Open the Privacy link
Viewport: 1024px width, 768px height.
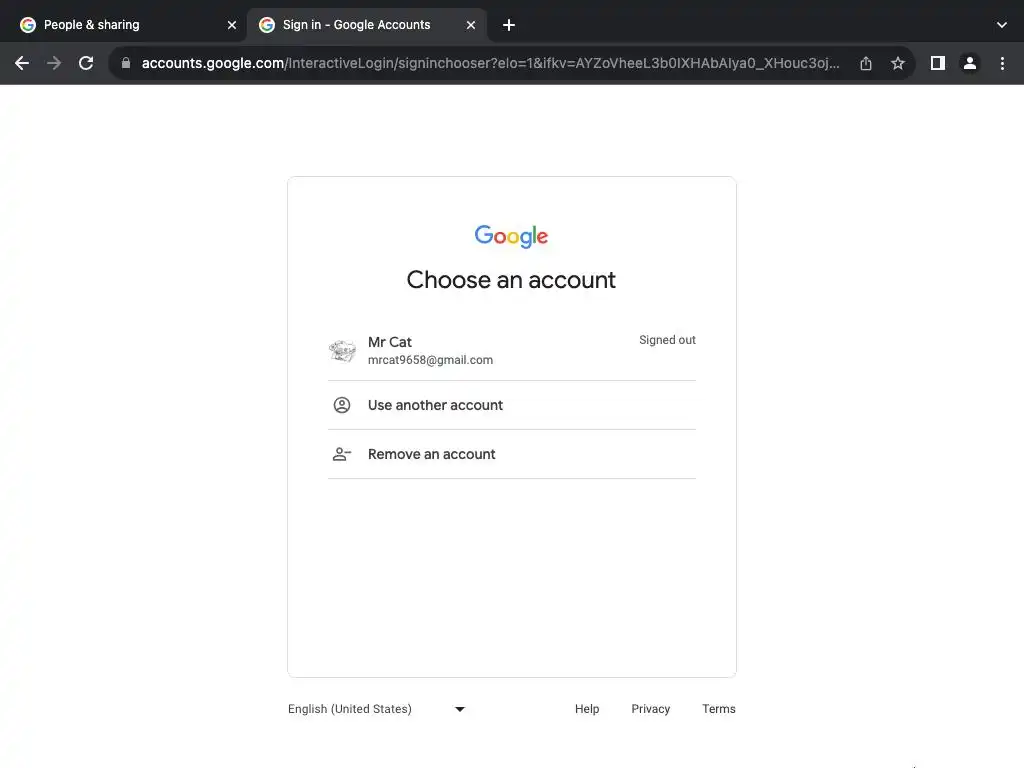coord(650,709)
